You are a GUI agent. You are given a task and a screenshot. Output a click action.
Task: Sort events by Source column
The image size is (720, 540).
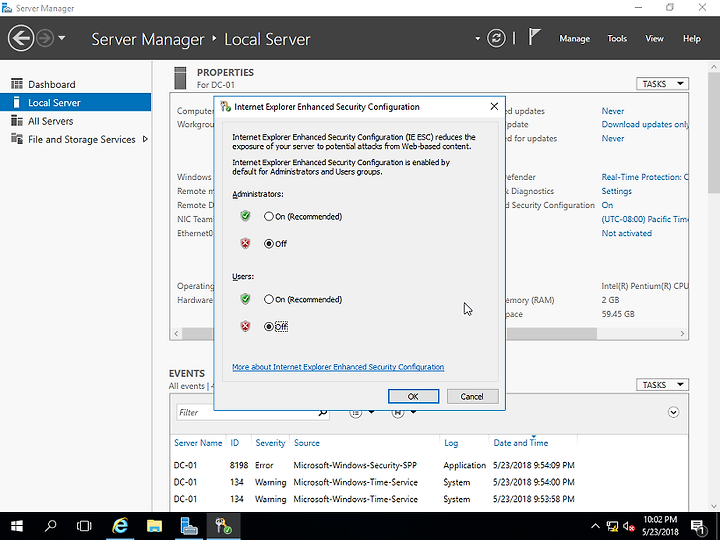(x=306, y=443)
